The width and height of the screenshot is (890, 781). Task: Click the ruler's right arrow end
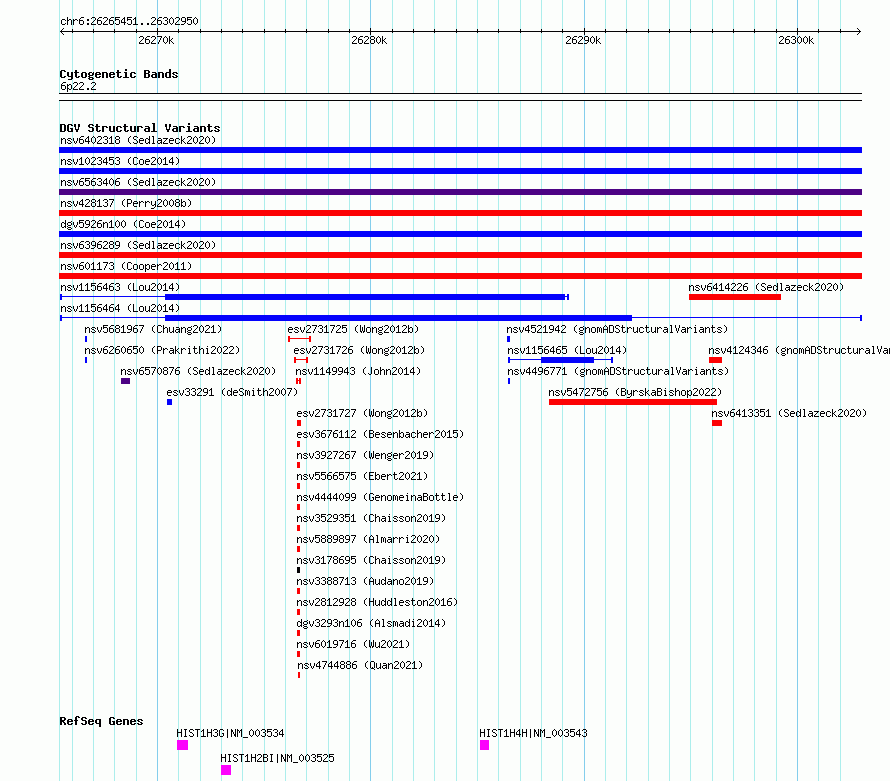pos(858,31)
